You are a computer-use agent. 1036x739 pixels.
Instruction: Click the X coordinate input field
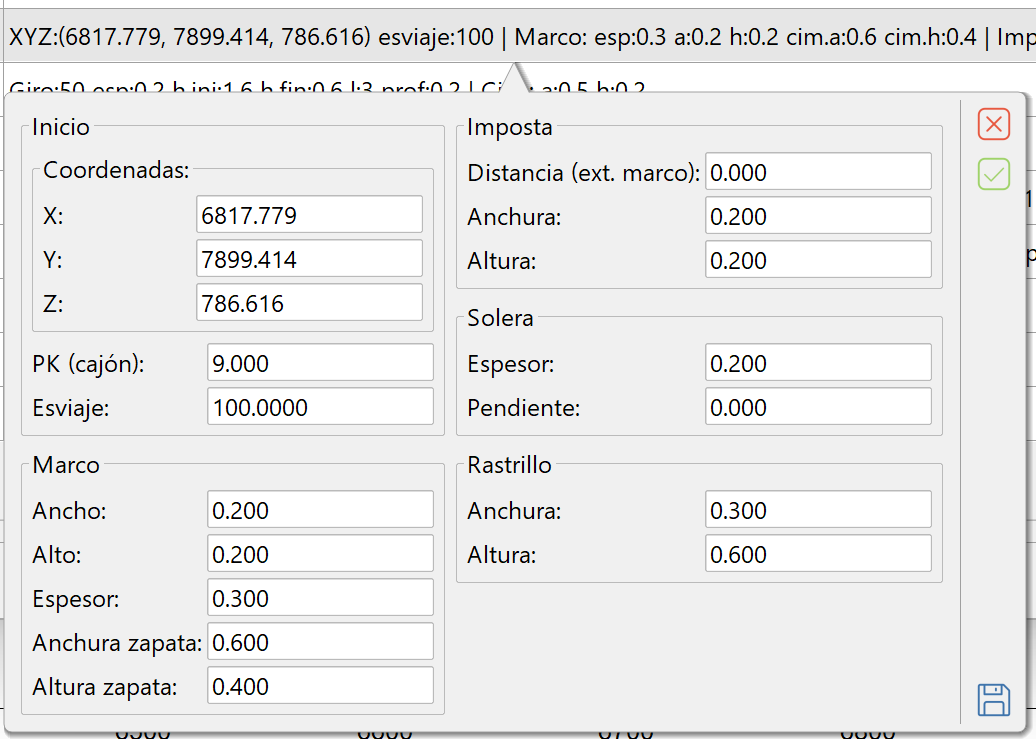click(x=309, y=215)
